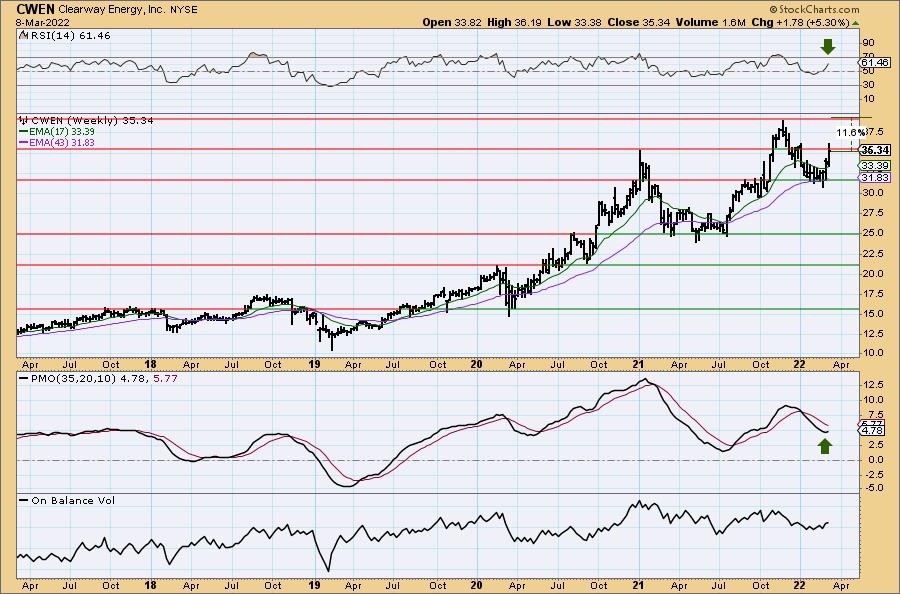Click the 20.0 price axis label

click(872, 274)
